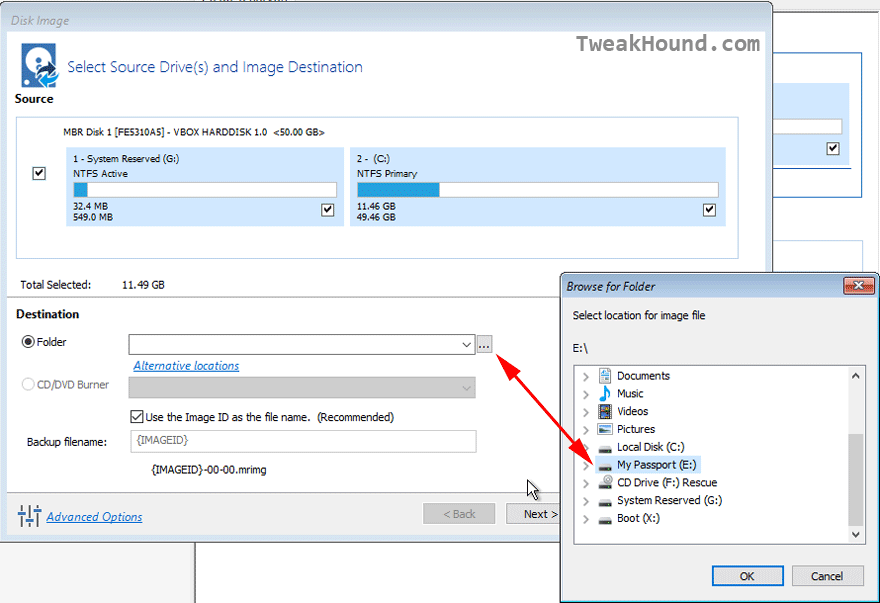Viewport: 880px width, 603px height.
Task: Expand the Documents tree node
Action: pyautogui.click(x=586, y=376)
